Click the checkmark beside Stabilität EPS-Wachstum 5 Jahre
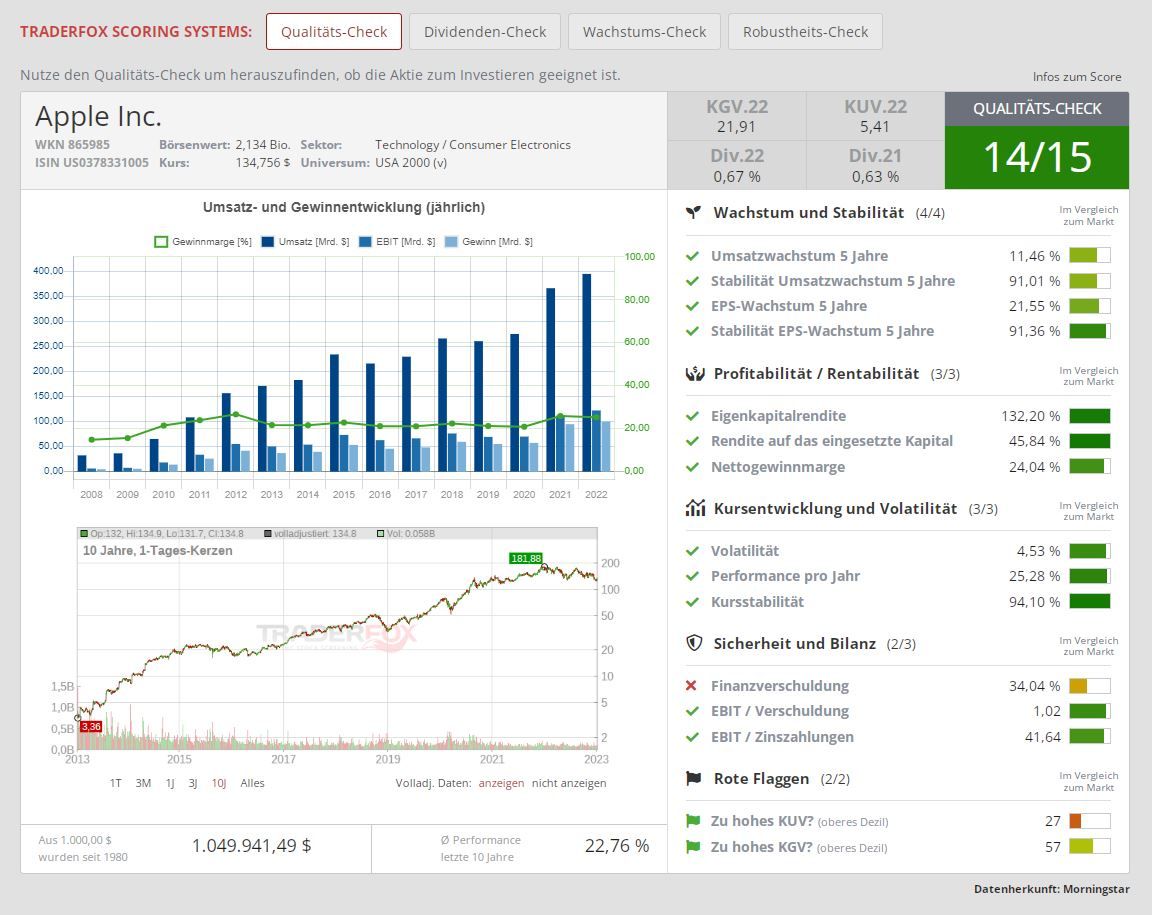 point(691,331)
